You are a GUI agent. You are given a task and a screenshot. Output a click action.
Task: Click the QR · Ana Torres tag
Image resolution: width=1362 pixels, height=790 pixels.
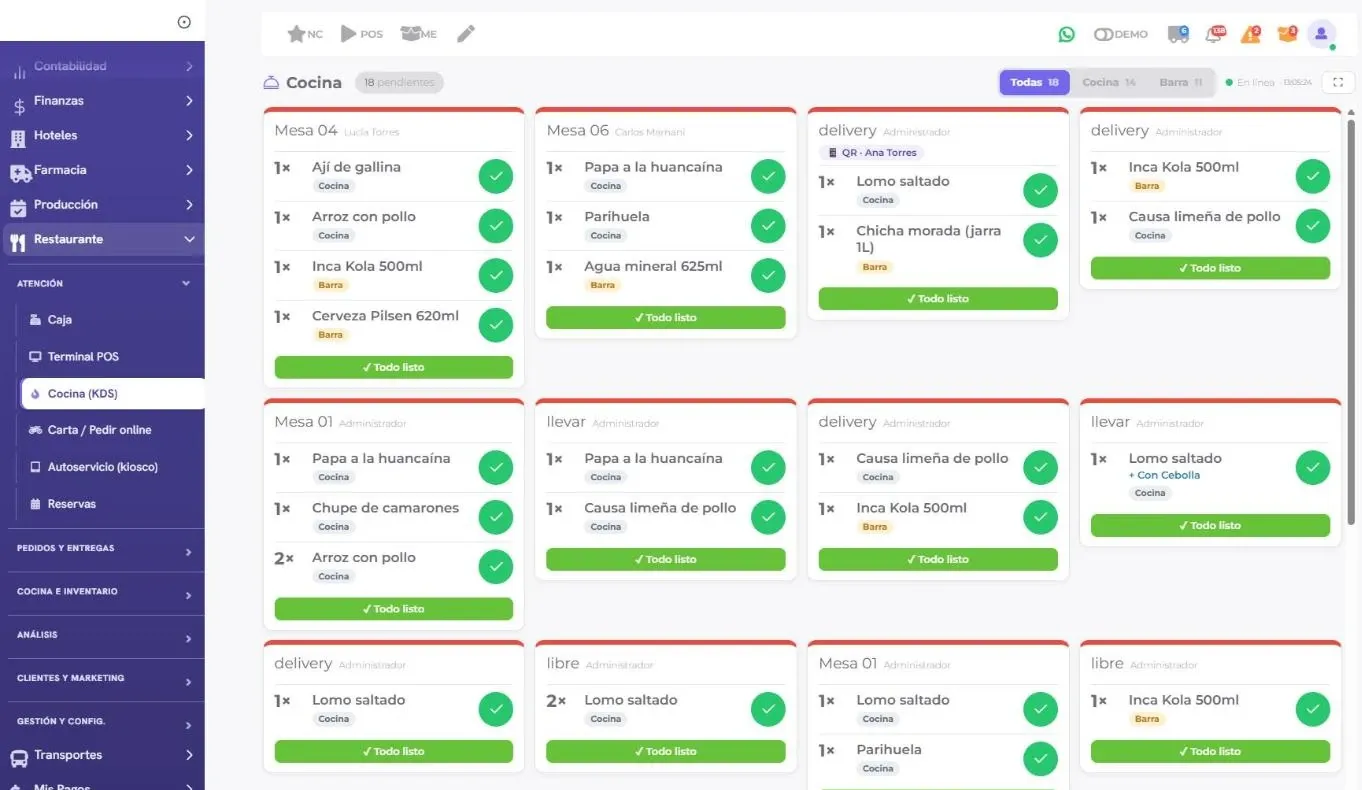tap(871, 153)
